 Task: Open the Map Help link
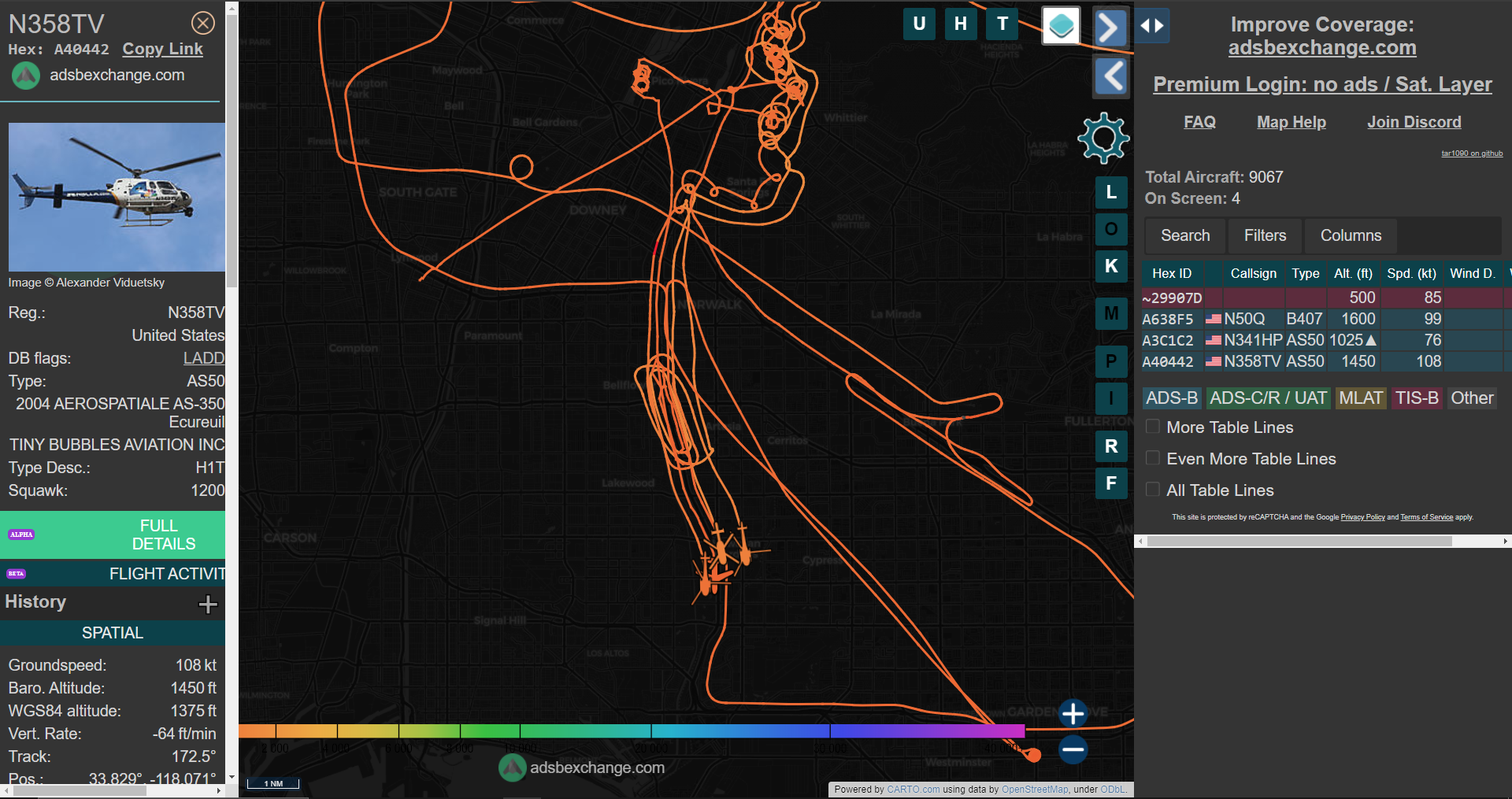[1291, 122]
